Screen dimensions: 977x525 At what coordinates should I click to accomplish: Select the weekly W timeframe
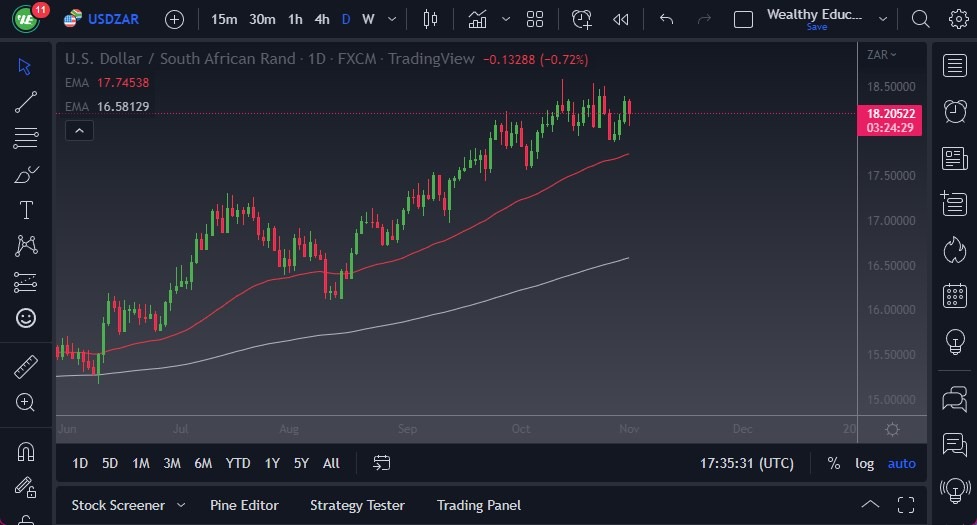coord(368,19)
